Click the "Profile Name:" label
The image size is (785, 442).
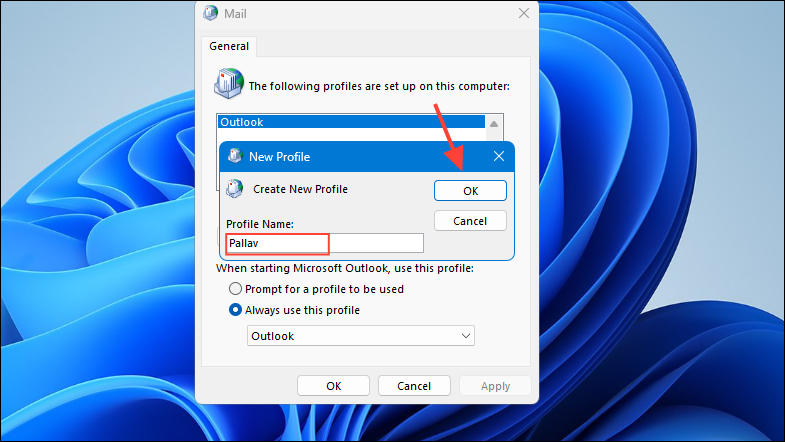coord(260,224)
